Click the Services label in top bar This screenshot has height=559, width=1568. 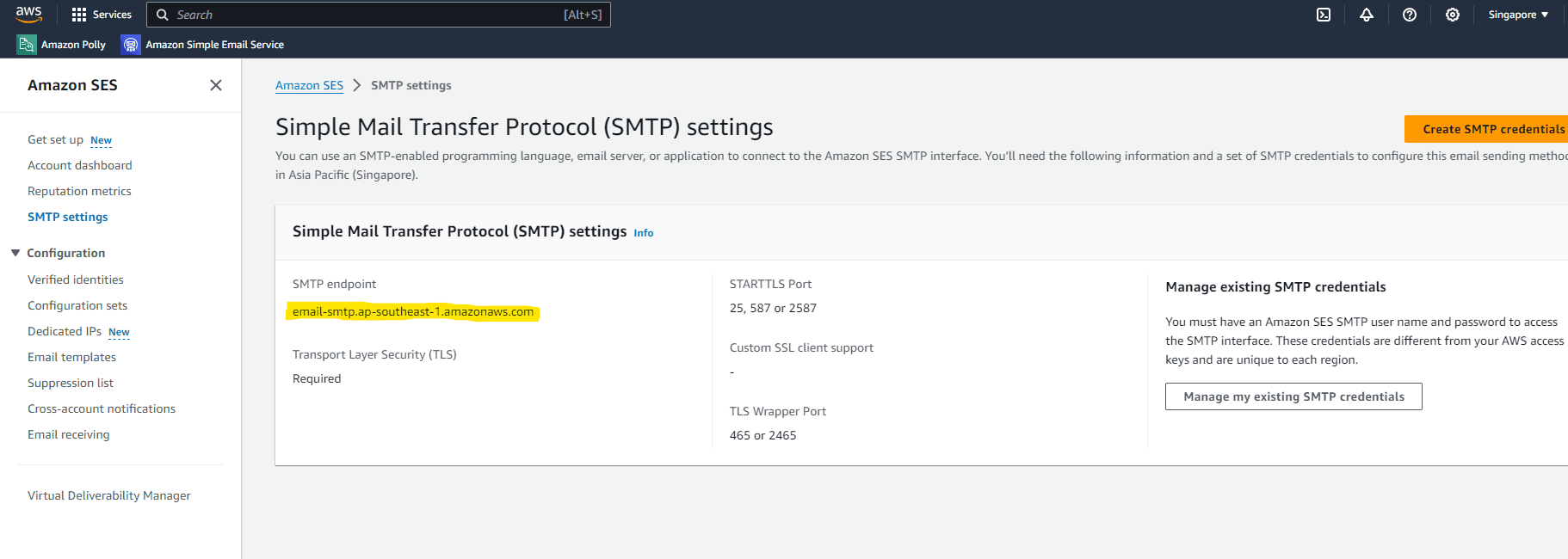click(112, 15)
